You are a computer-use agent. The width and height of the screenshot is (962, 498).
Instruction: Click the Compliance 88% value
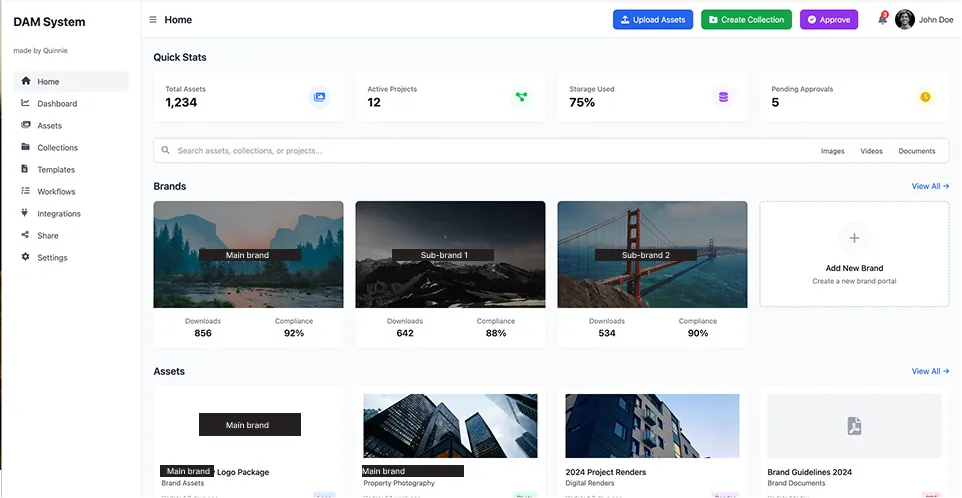click(496, 333)
